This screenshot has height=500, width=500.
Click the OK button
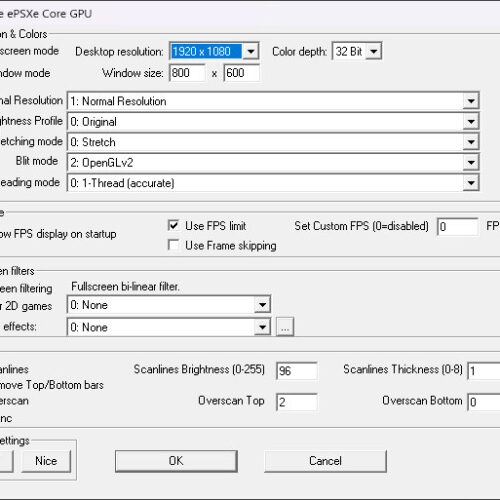point(176,461)
